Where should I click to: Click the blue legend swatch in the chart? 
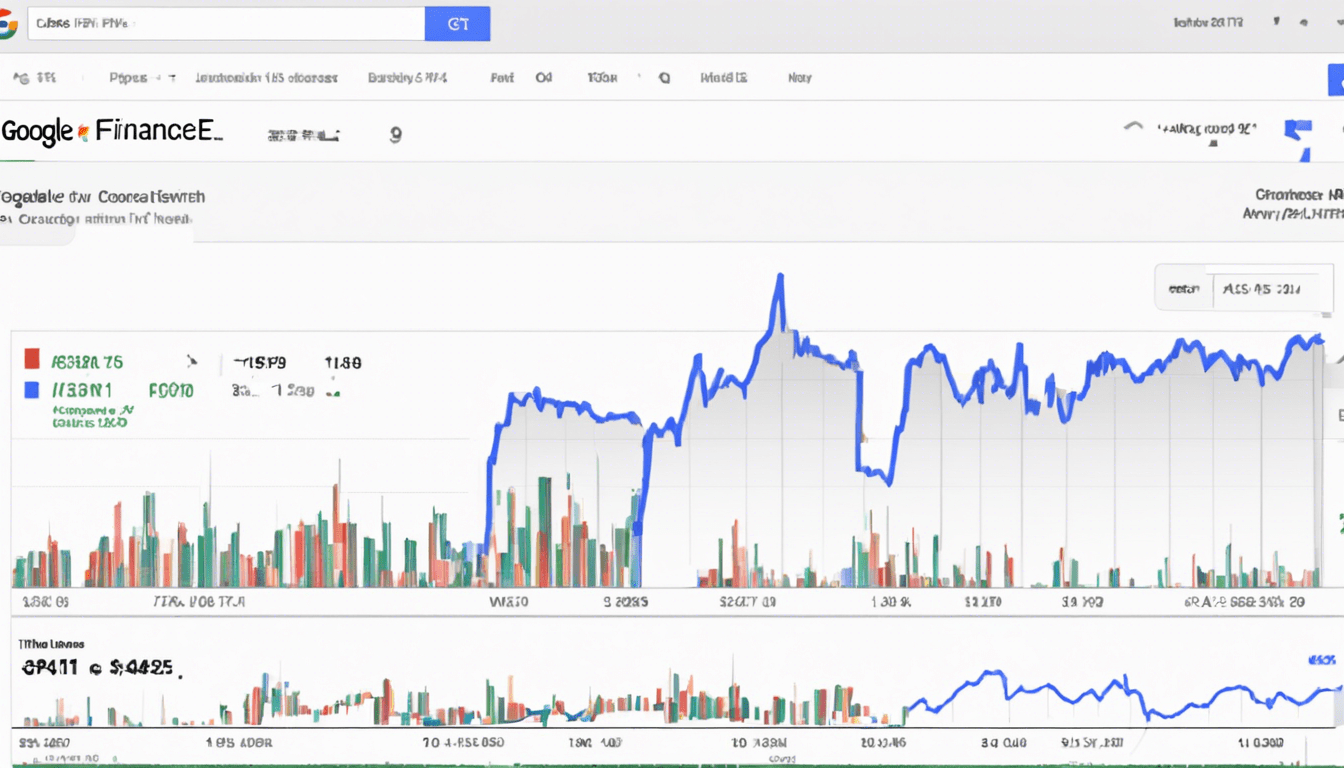(x=32, y=390)
